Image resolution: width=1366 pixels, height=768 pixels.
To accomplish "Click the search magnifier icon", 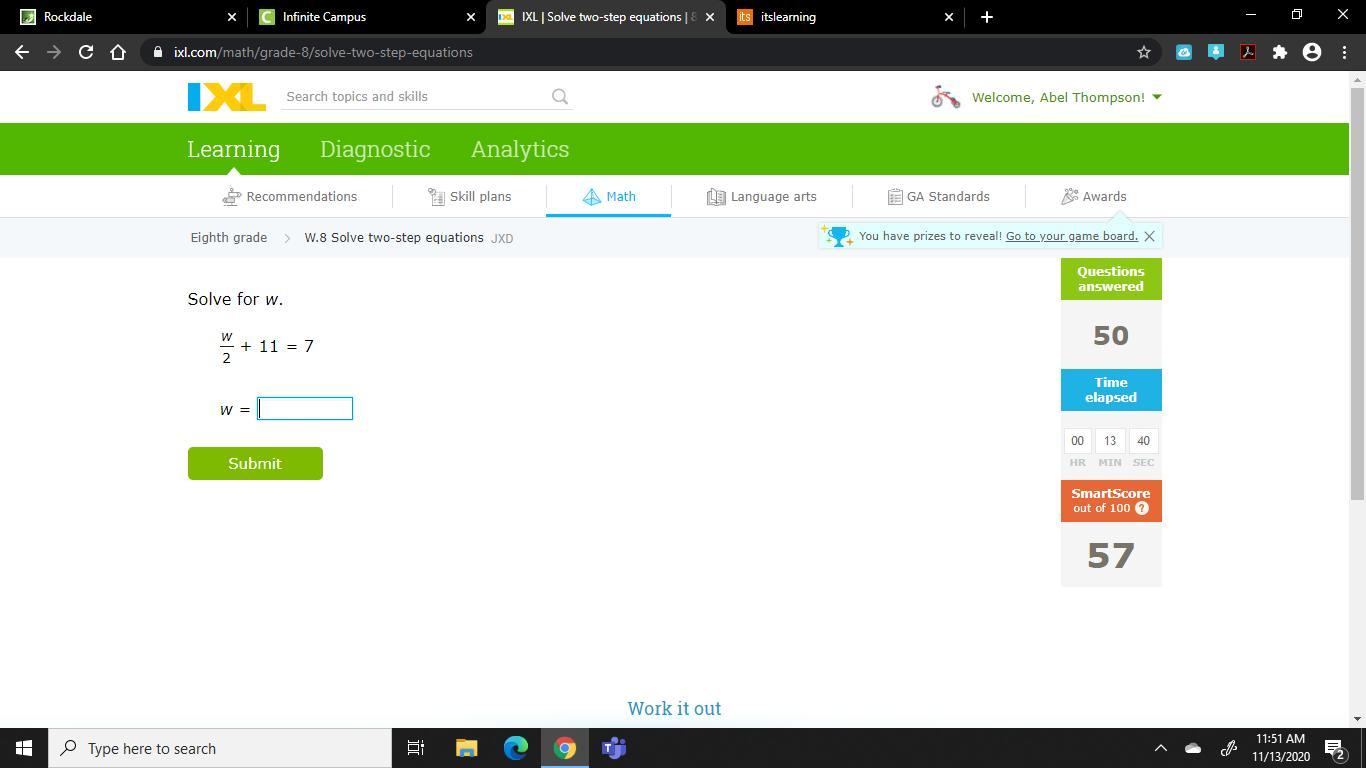I will coord(560,97).
